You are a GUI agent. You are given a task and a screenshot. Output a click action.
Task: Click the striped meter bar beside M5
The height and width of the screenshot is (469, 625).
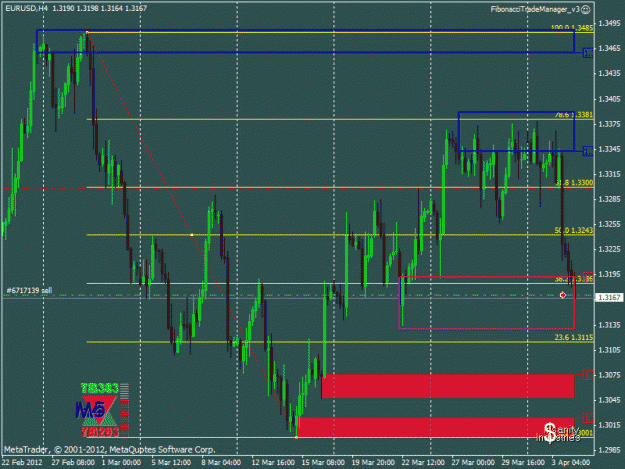(x=124, y=410)
